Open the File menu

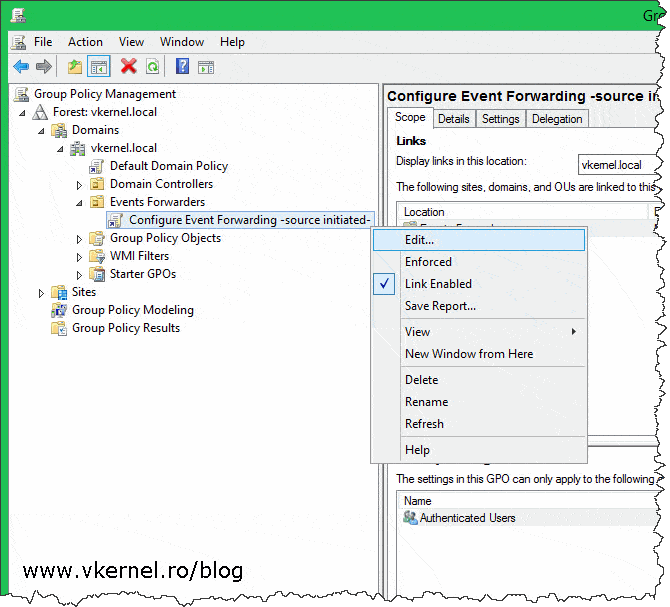43,42
